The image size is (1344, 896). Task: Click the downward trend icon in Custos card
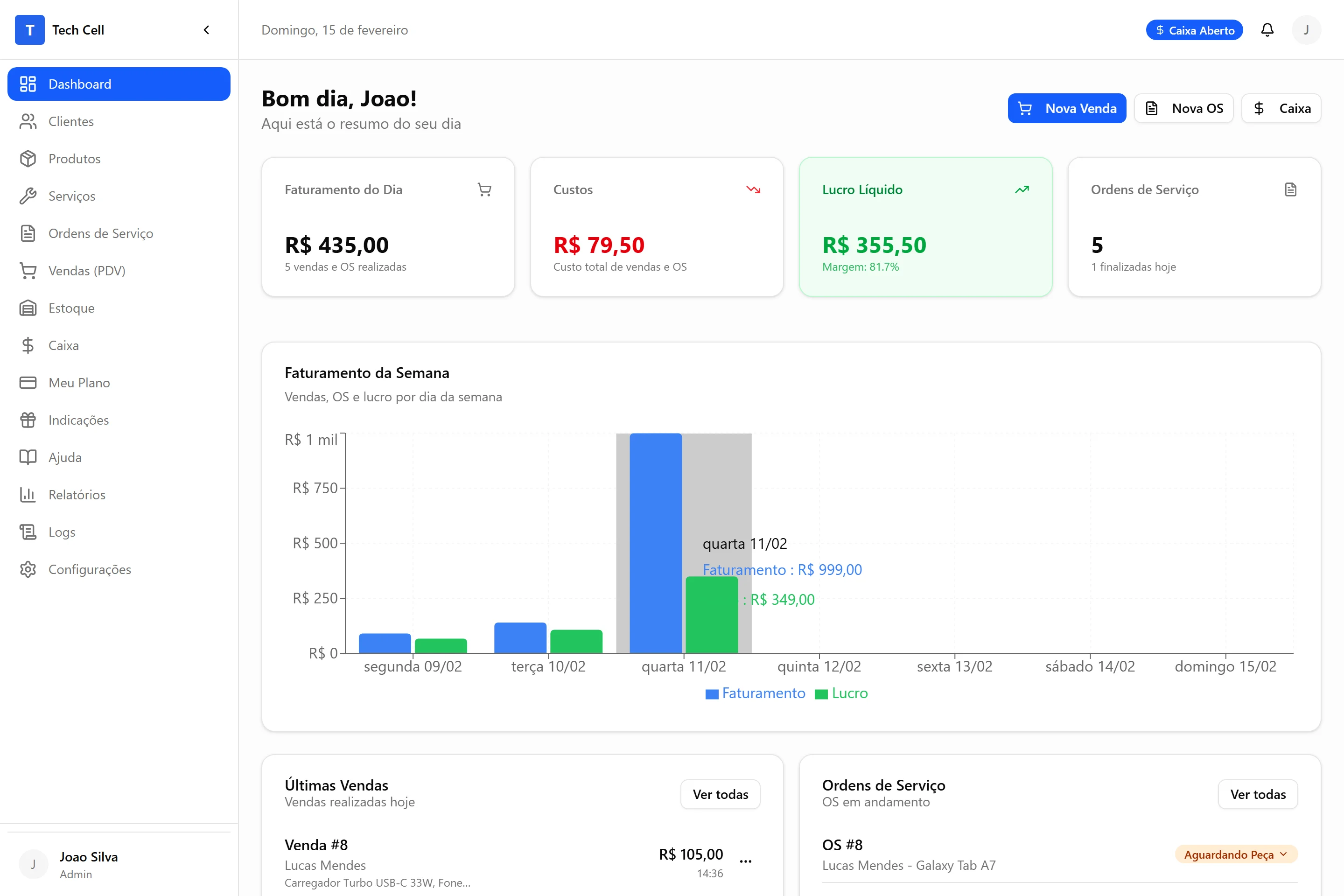[753, 190]
